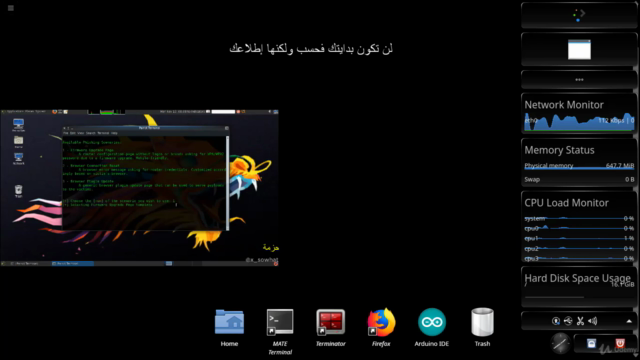
Task: Click Firefox icon in embedded video top panel
Action: [x=54, y=111]
